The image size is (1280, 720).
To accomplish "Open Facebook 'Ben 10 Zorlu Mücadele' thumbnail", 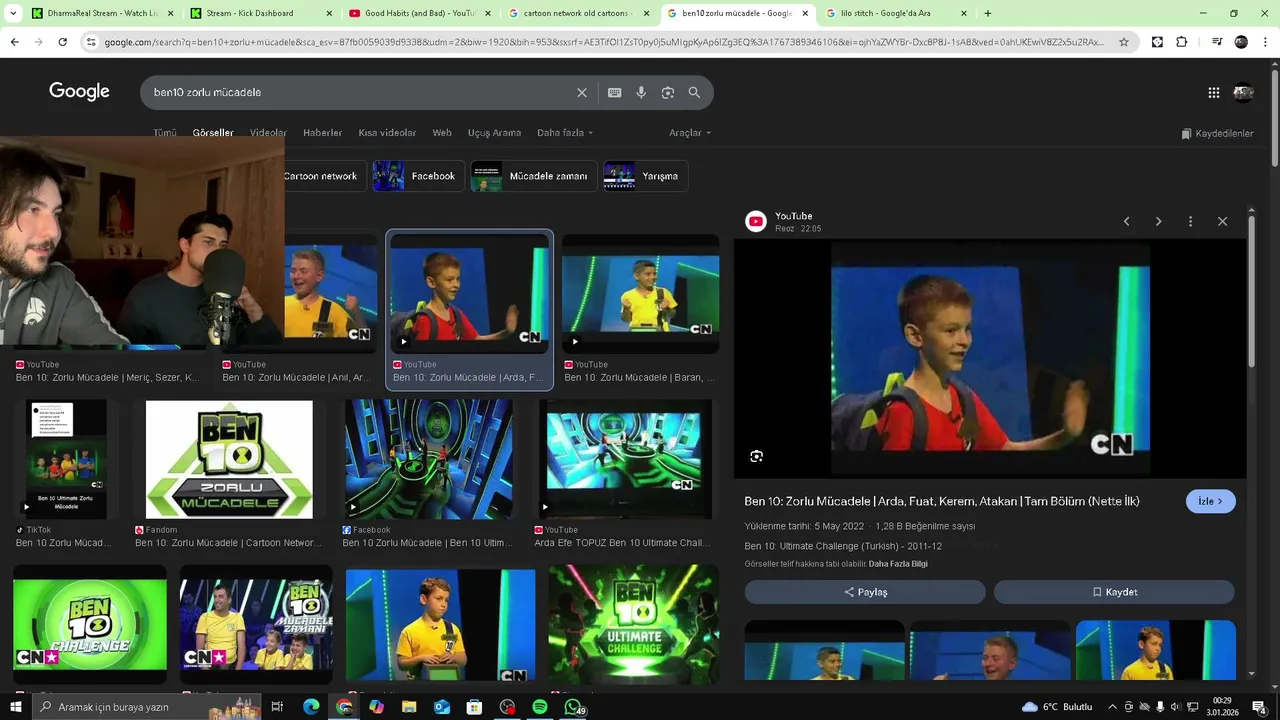I will (x=429, y=460).
